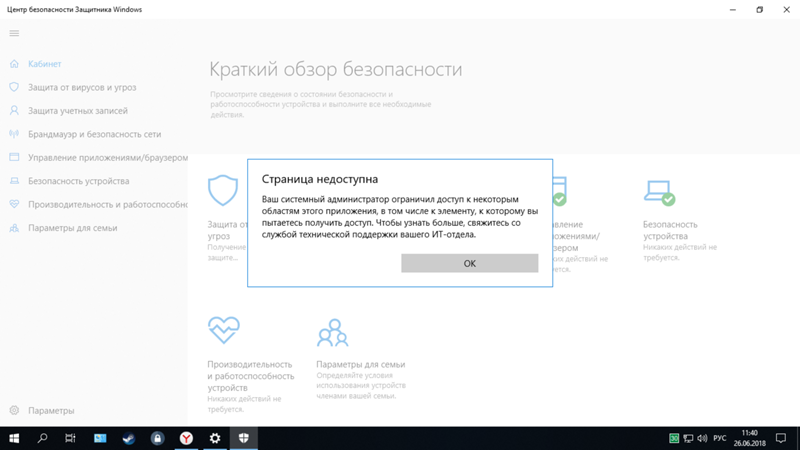800x450 pixels.
Task: Open the Кабинет sidebar item
Action: (44, 64)
